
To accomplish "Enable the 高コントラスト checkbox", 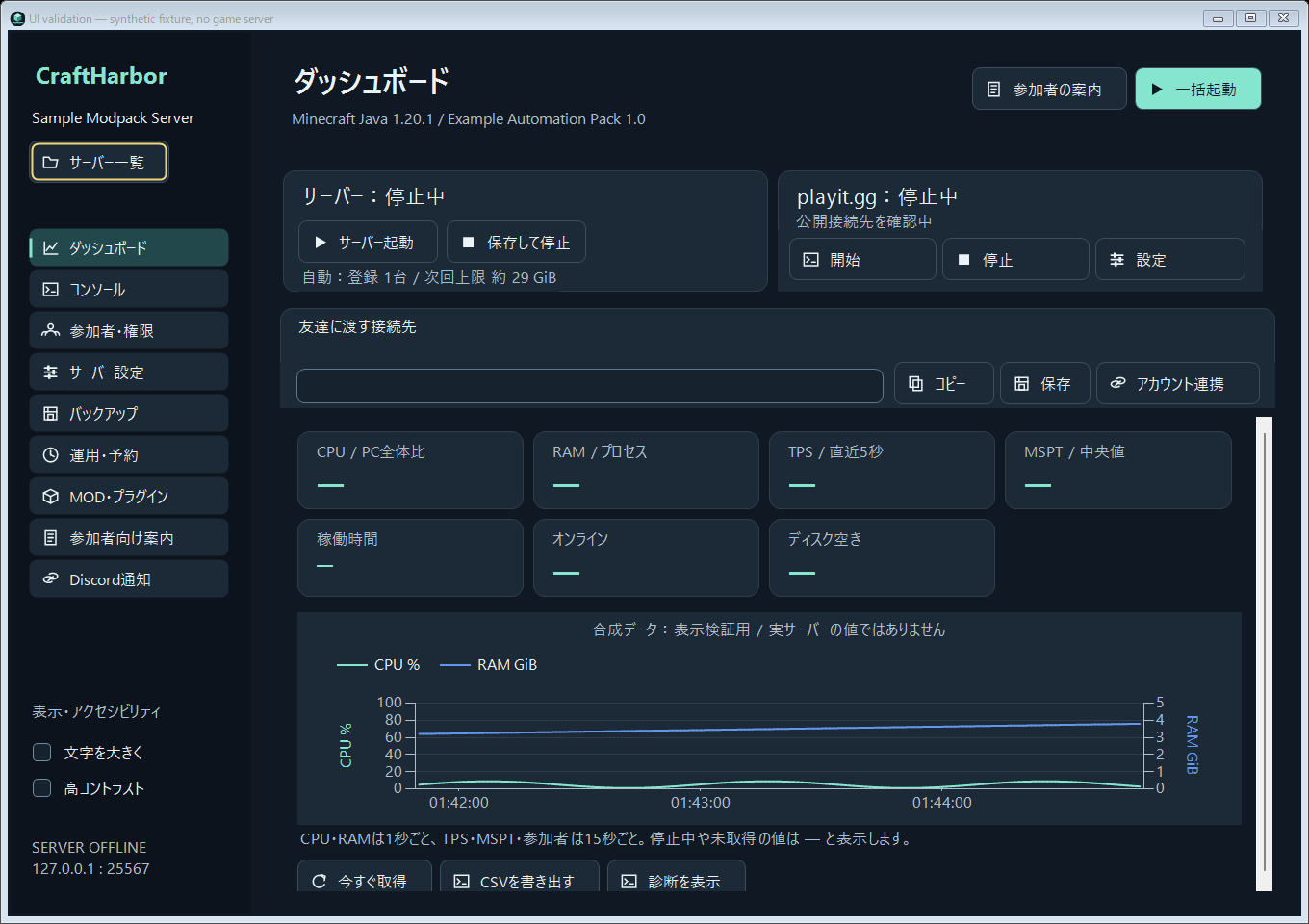I will click(x=42, y=788).
